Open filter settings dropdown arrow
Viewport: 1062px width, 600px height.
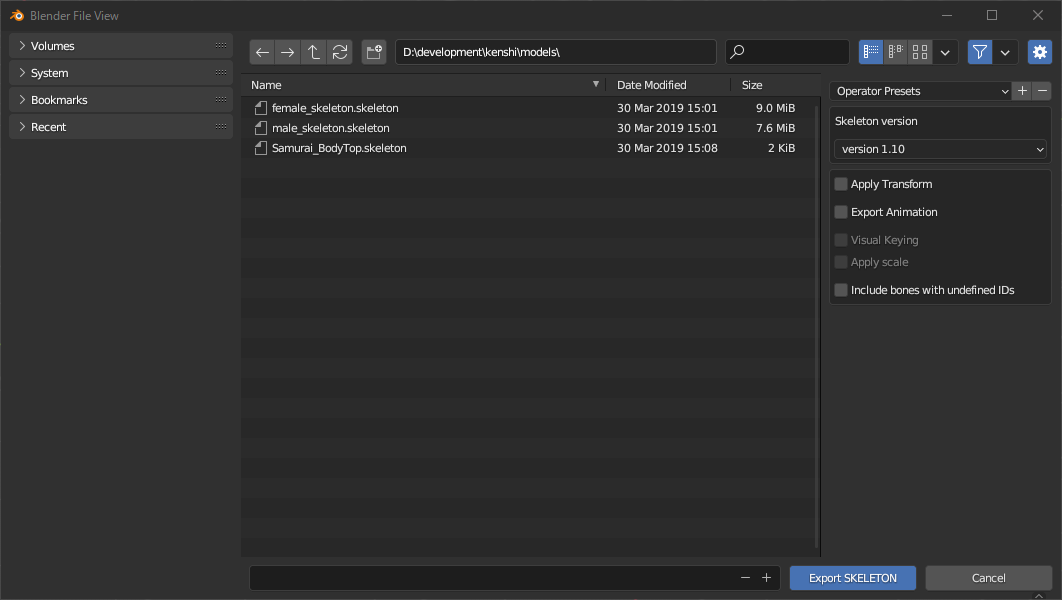click(x=1005, y=52)
